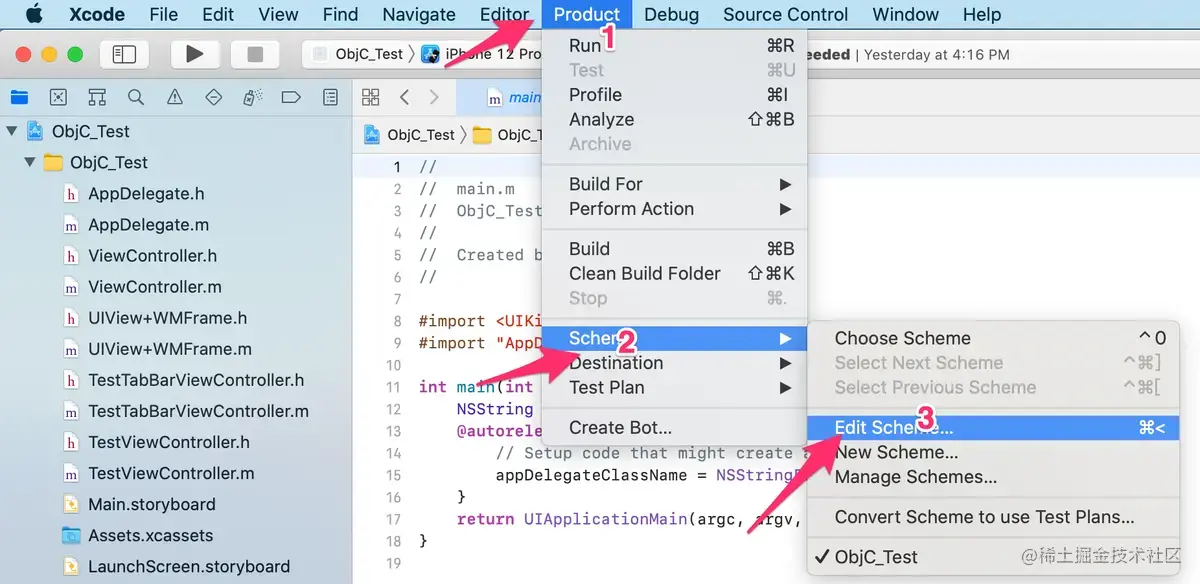The image size is (1200, 584).
Task: Open the Debug navigator icon
Action: (252, 97)
